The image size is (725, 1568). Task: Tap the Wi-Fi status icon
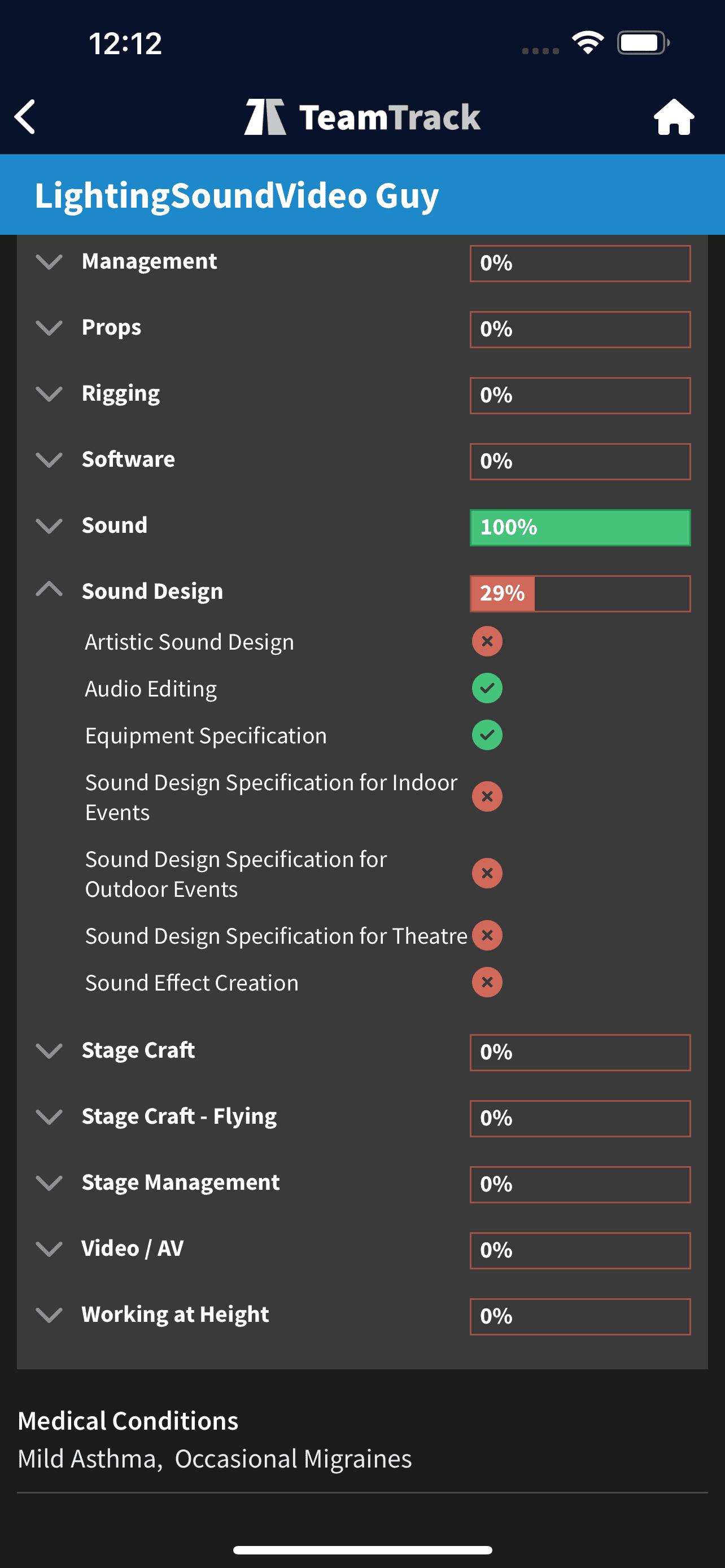(587, 42)
